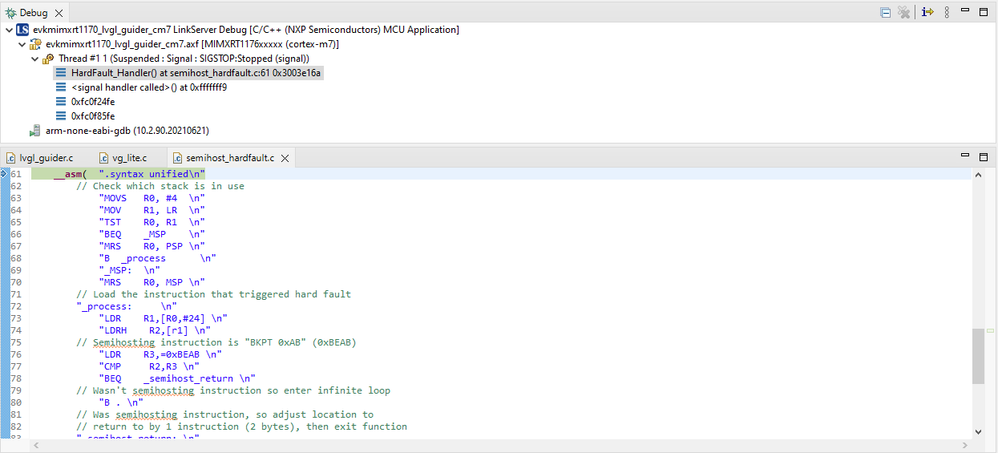This screenshot has height=453, width=998.
Task: Click horizontal scrollbar right arrow in editor
Action: (x=966, y=444)
